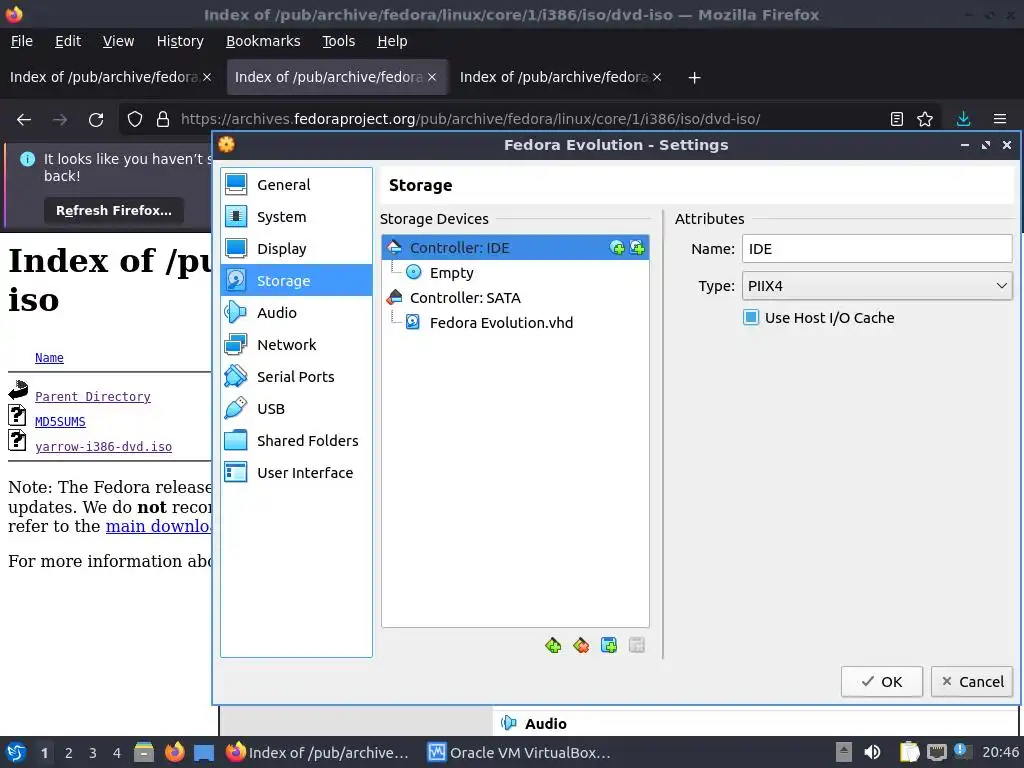The height and width of the screenshot is (768, 1024).
Task: Click Refresh Firefox button
Action: [114, 210]
